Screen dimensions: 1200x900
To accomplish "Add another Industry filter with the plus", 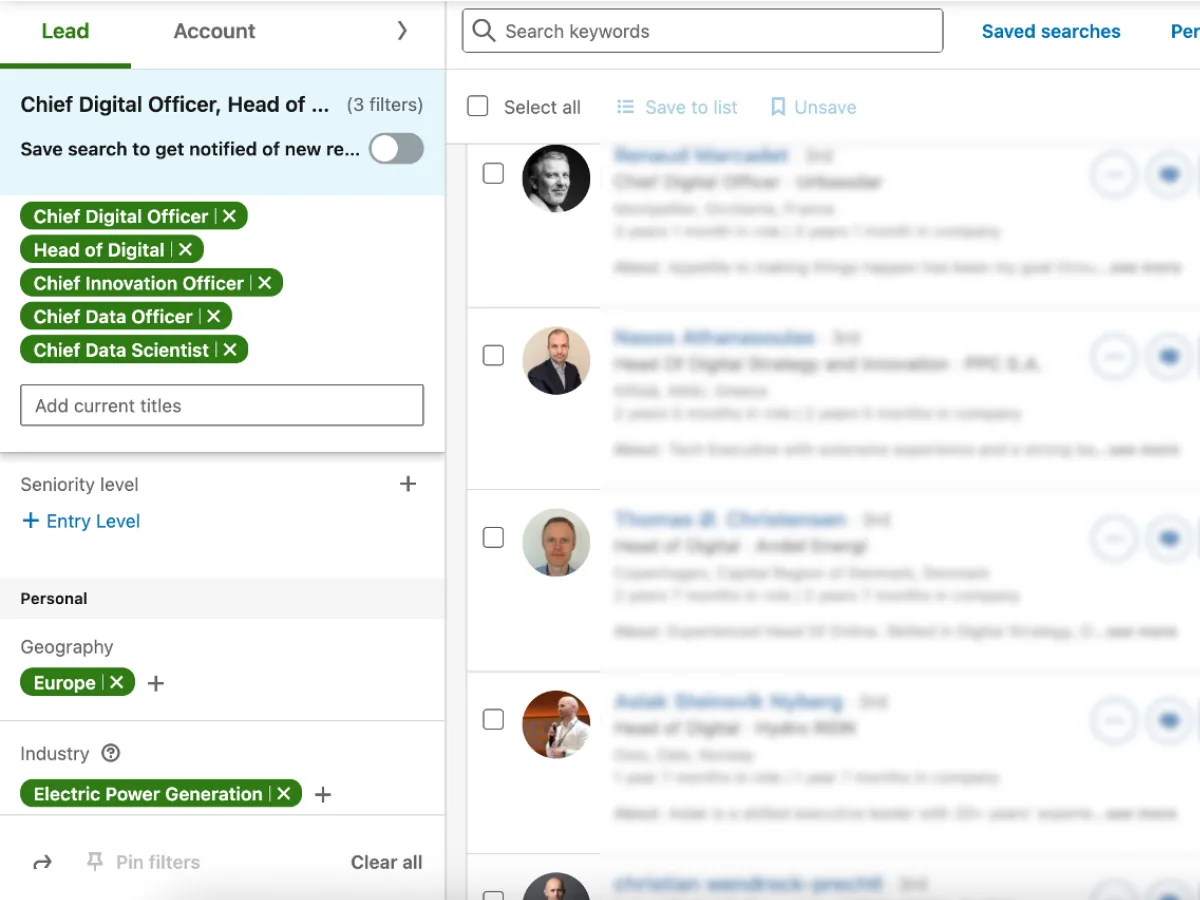I will coord(323,795).
